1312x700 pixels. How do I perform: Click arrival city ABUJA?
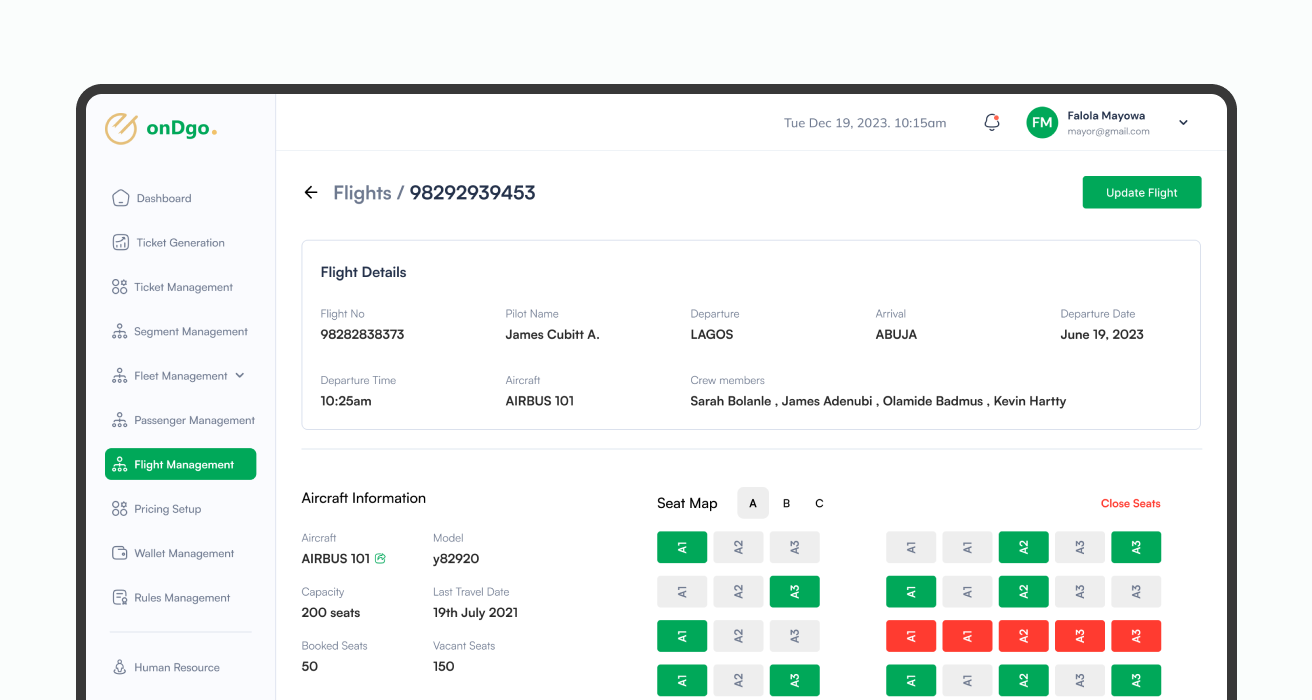tap(896, 334)
